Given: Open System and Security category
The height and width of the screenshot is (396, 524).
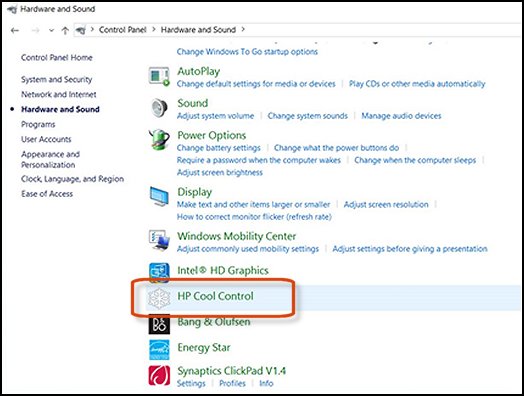Looking at the screenshot, I should (x=56, y=80).
